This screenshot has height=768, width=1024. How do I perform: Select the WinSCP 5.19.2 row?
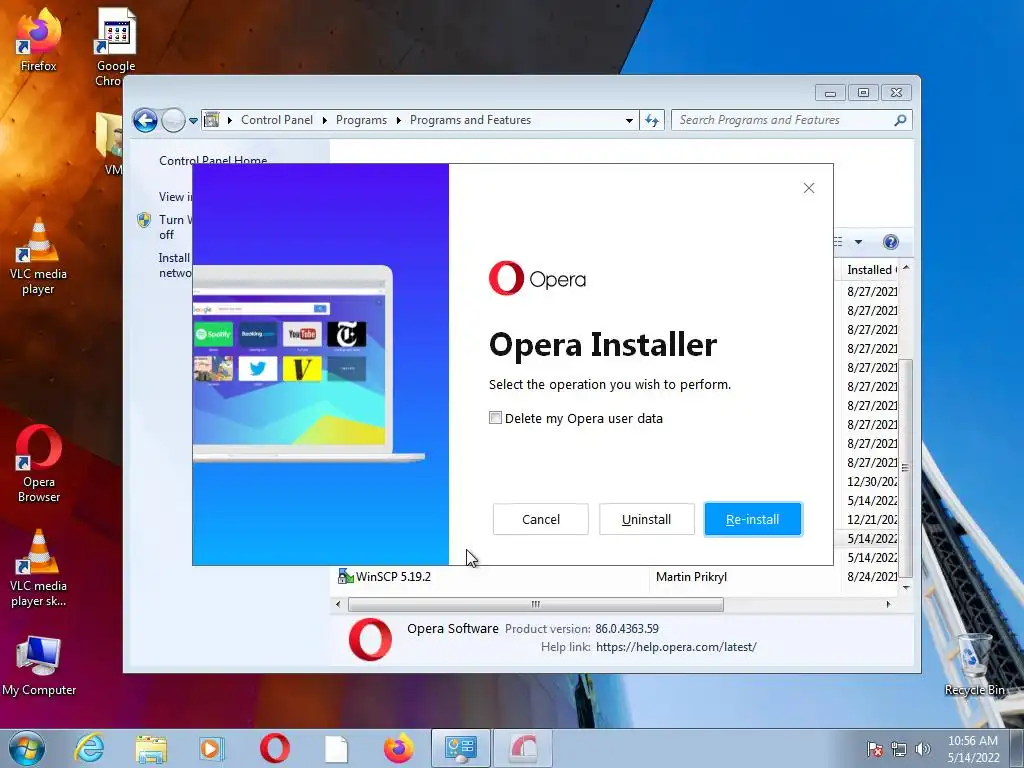[616, 577]
